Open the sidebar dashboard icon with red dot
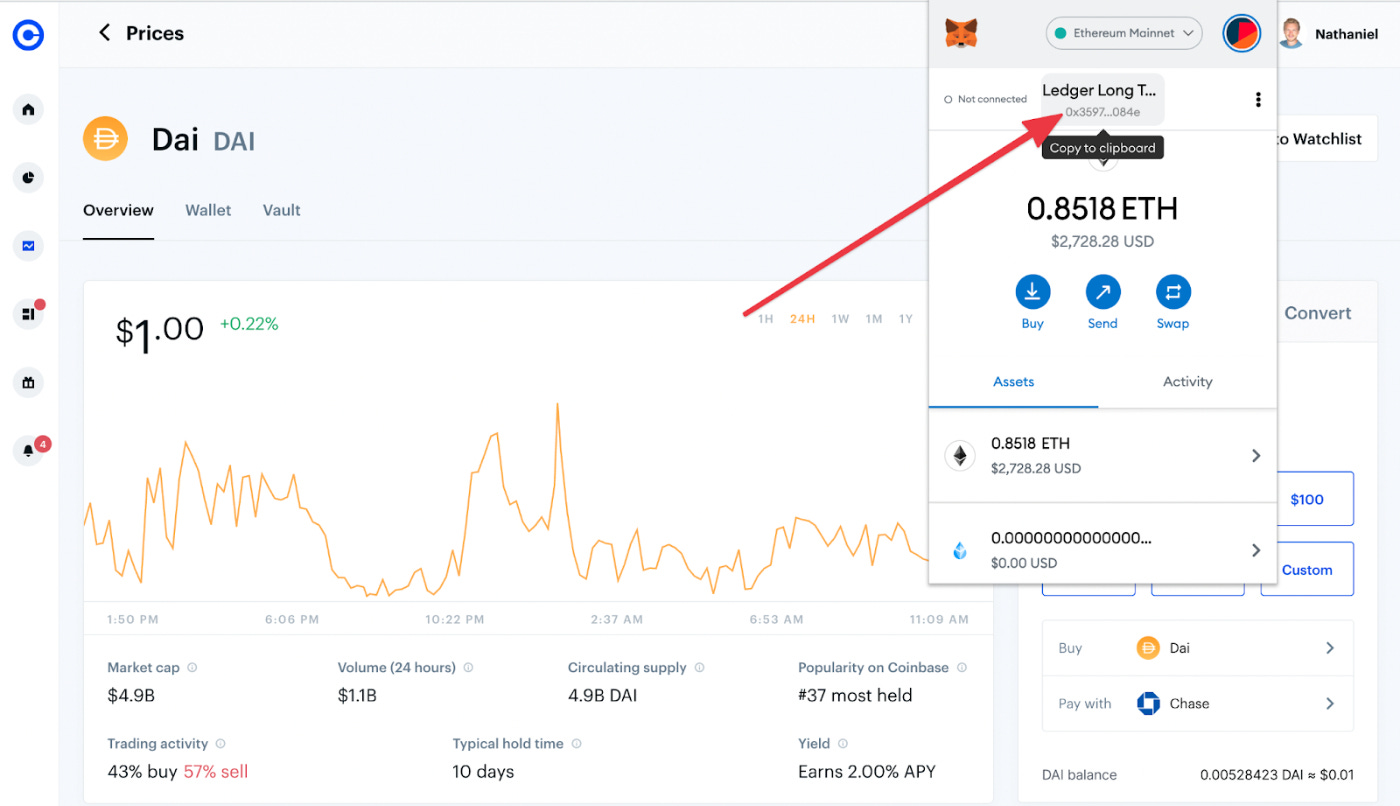Viewport: 1400px width, 806px height. pyautogui.click(x=28, y=314)
